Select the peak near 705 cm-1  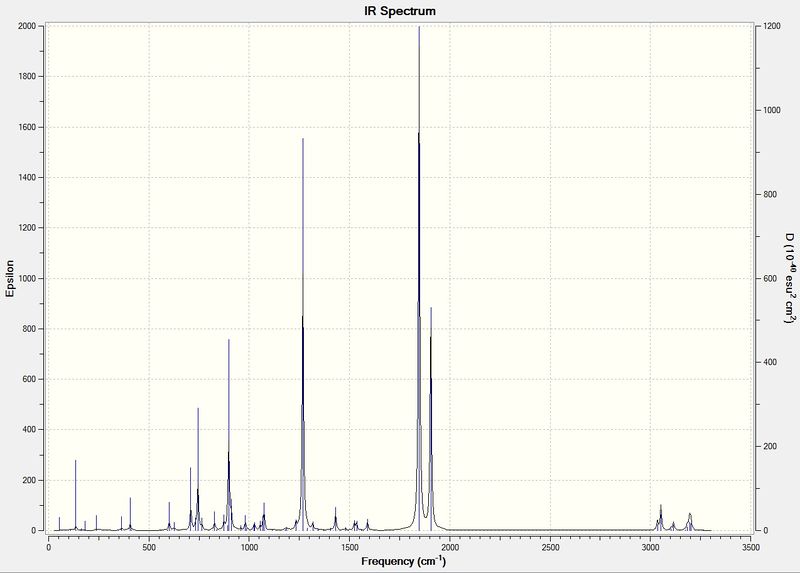point(190,499)
